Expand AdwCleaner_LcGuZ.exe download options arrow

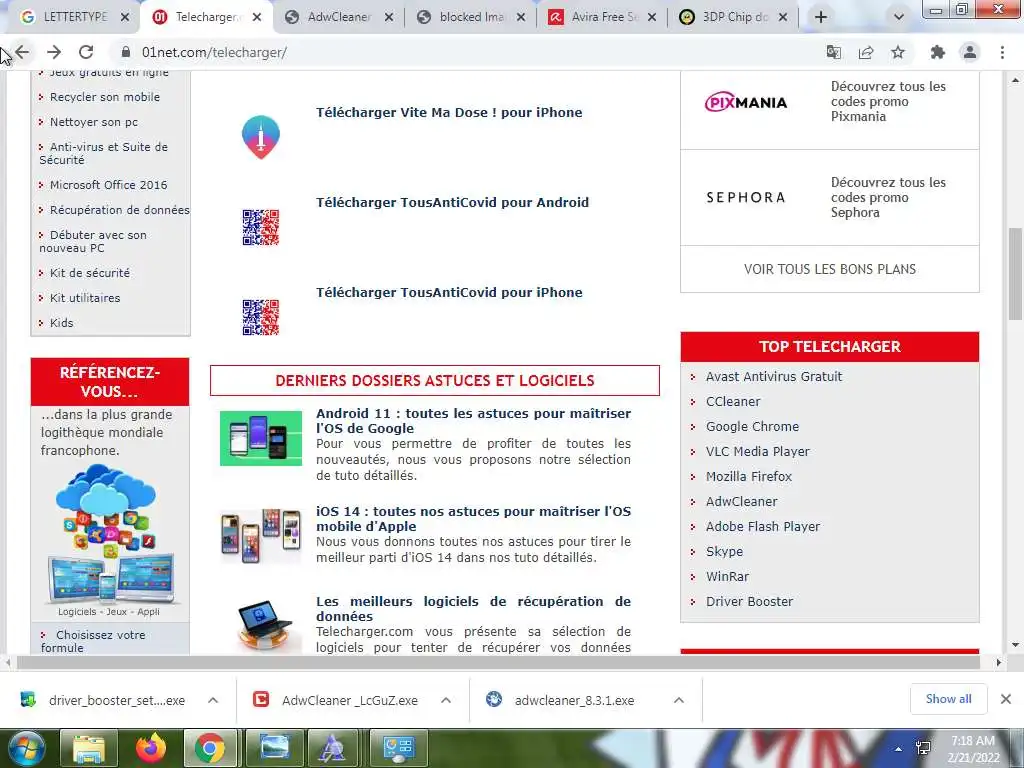pyautogui.click(x=446, y=700)
